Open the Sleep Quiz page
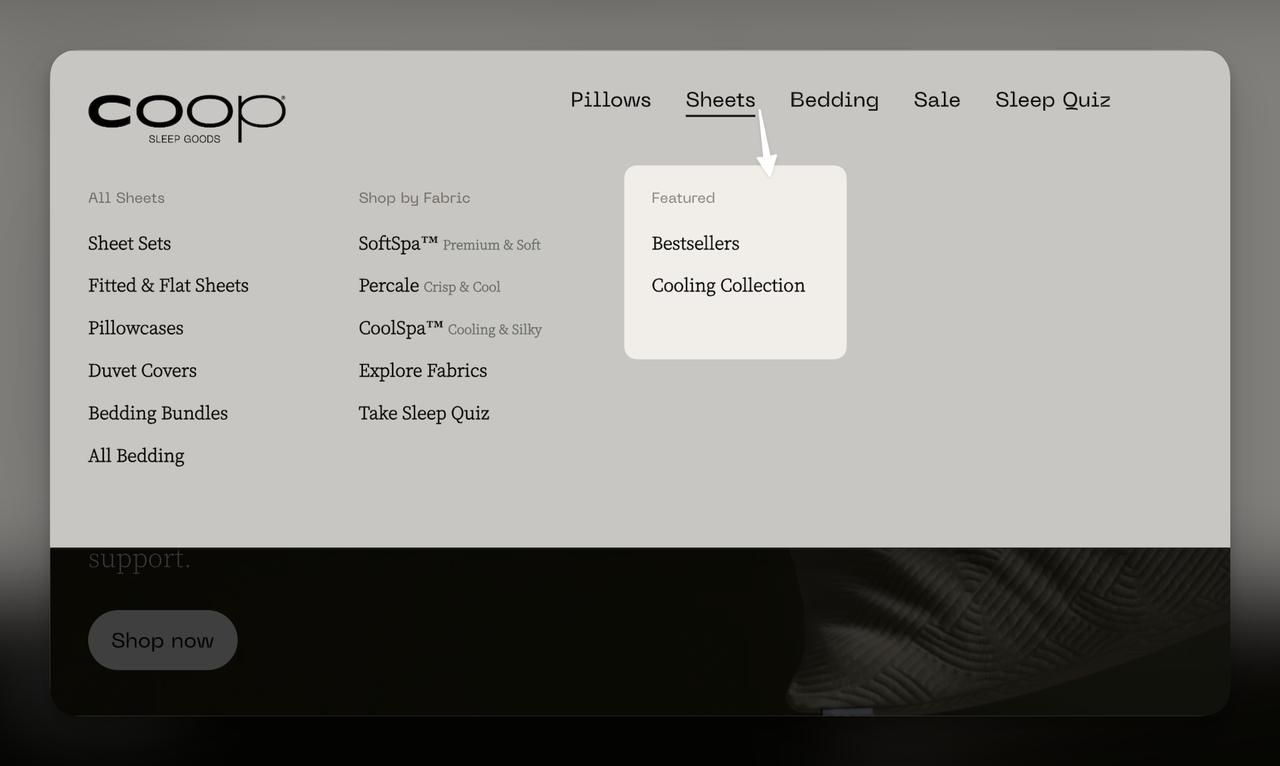The height and width of the screenshot is (766, 1280). click(1052, 100)
